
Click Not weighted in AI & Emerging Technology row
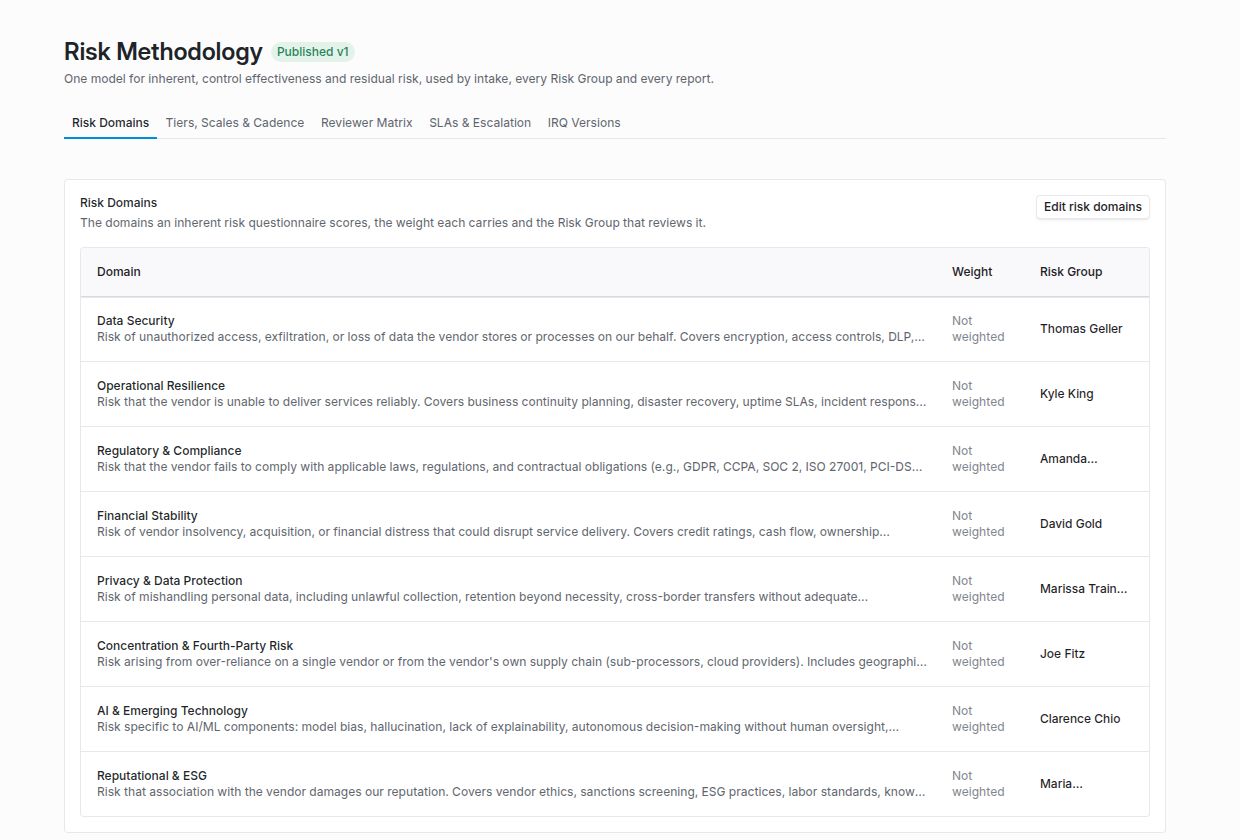978,719
